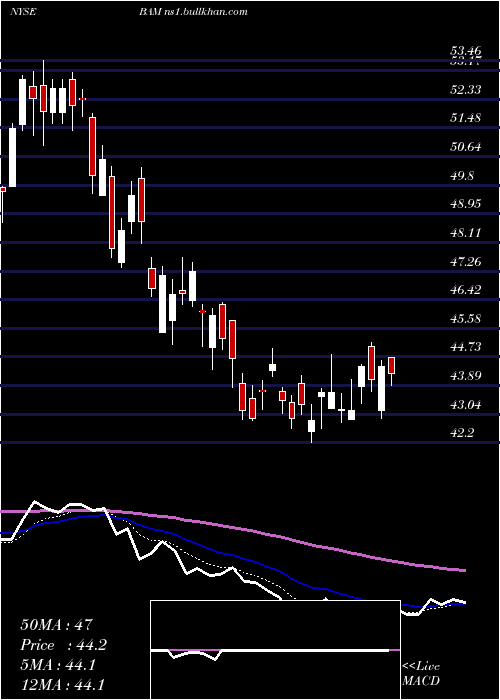Select the 52.33 price axis label
The image size is (500, 700).
tap(466, 90)
